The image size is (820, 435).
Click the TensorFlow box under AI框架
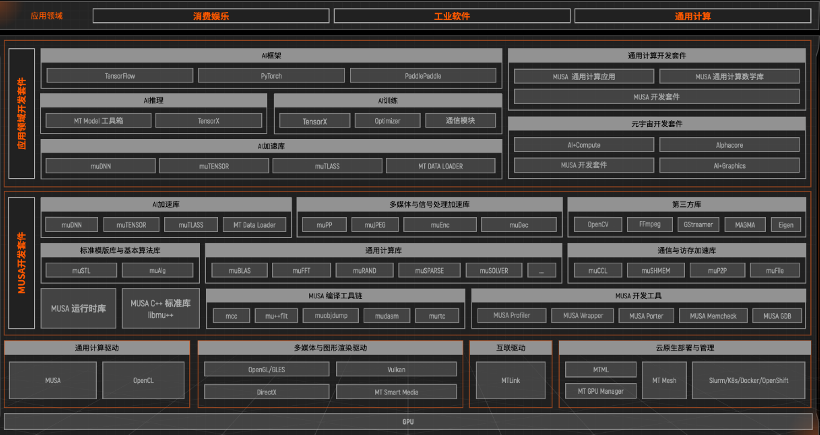tap(120, 76)
